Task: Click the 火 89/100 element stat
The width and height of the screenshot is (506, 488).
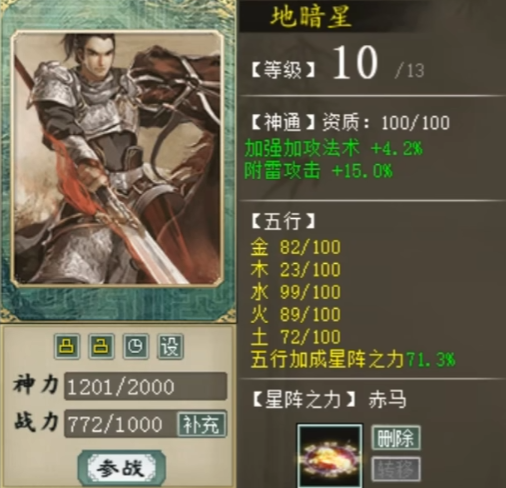Action: click(296, 315)
